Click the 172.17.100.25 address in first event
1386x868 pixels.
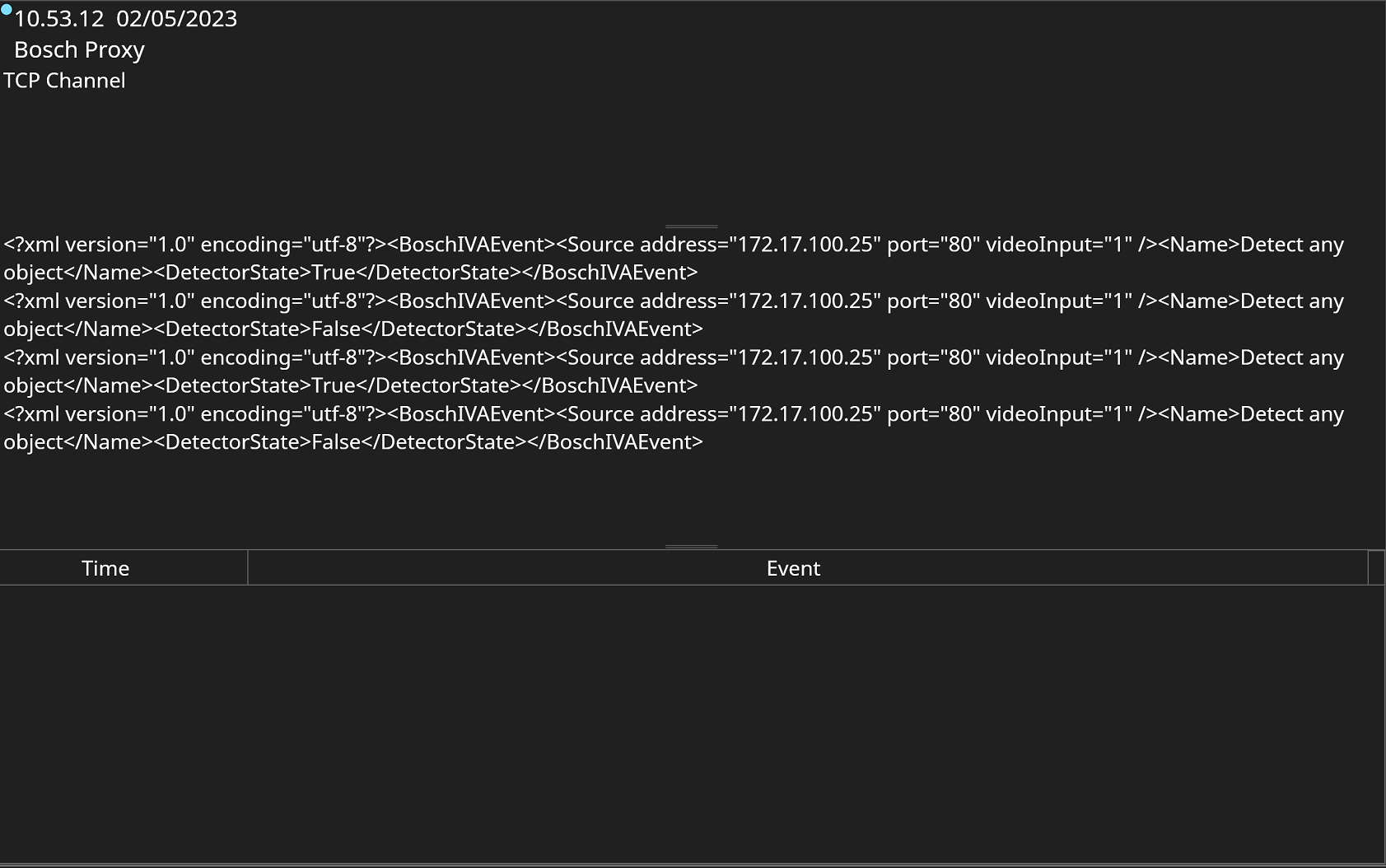[x=805, y=245]
